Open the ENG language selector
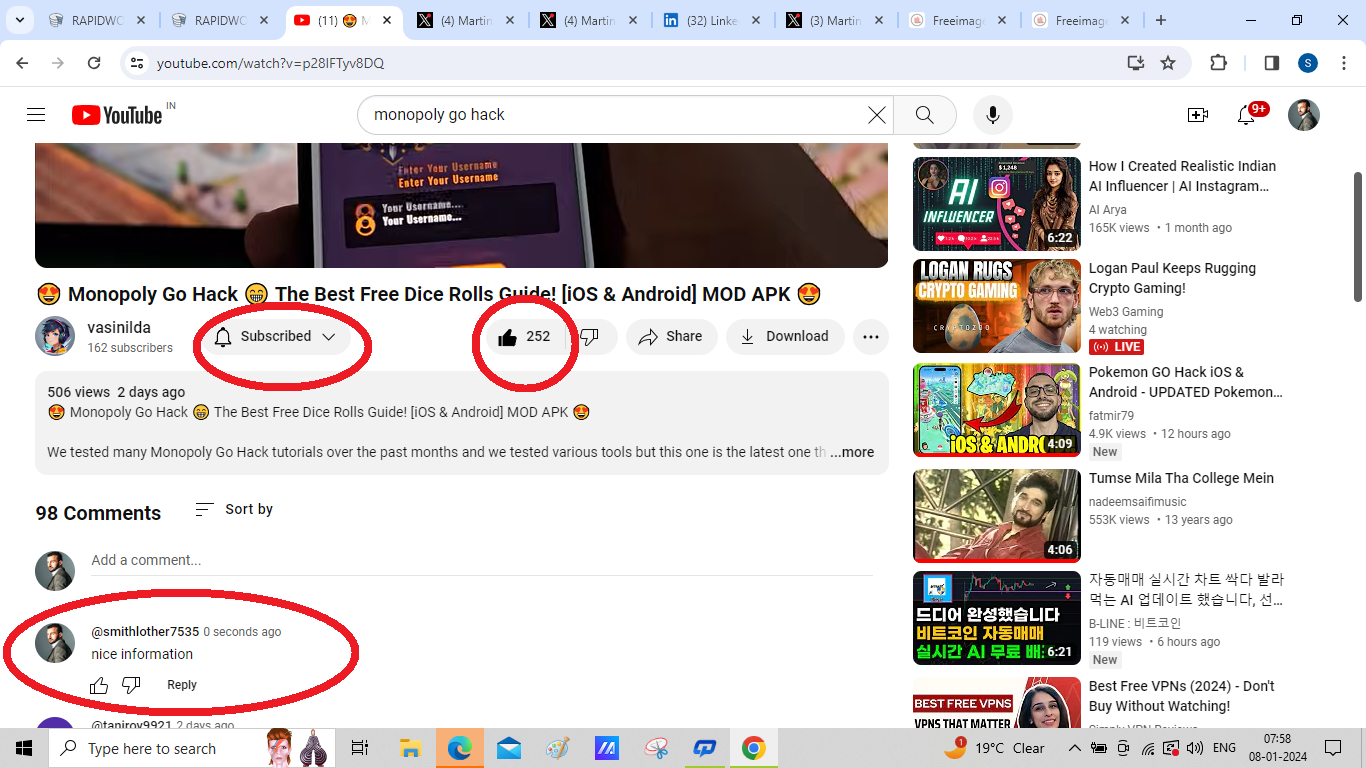 pos(1224,748)
